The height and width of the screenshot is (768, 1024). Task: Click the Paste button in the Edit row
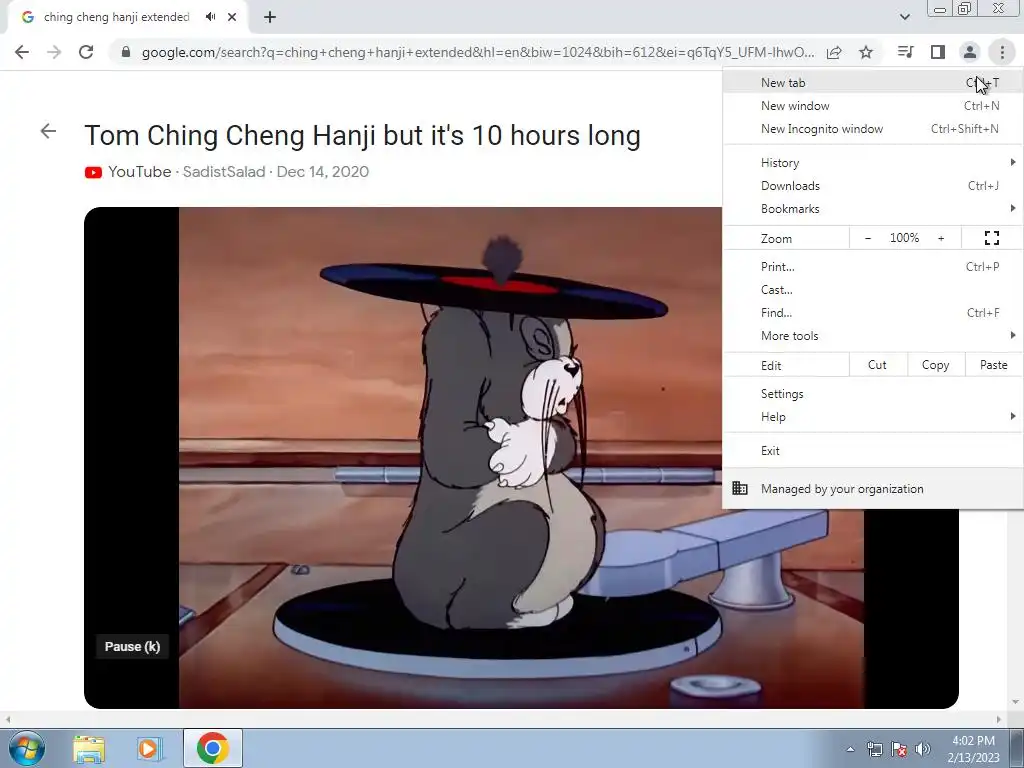click(993, 365)
